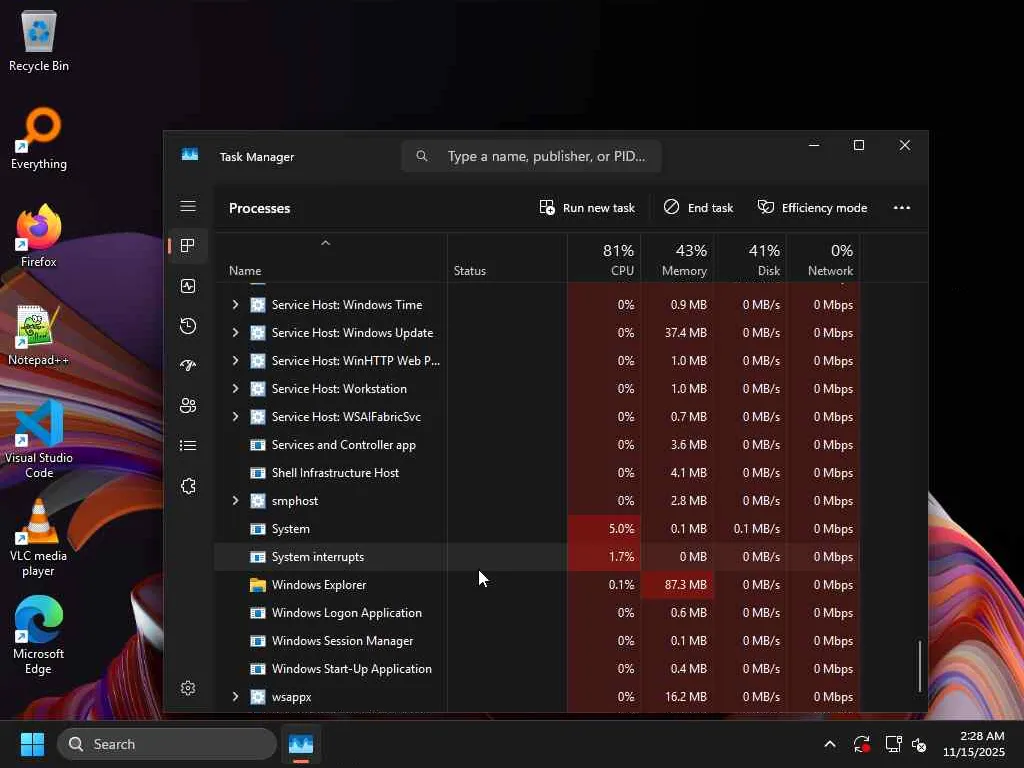Click the process search input field
The width and height of the screenshot is (1024, 768).
point(532,156)
